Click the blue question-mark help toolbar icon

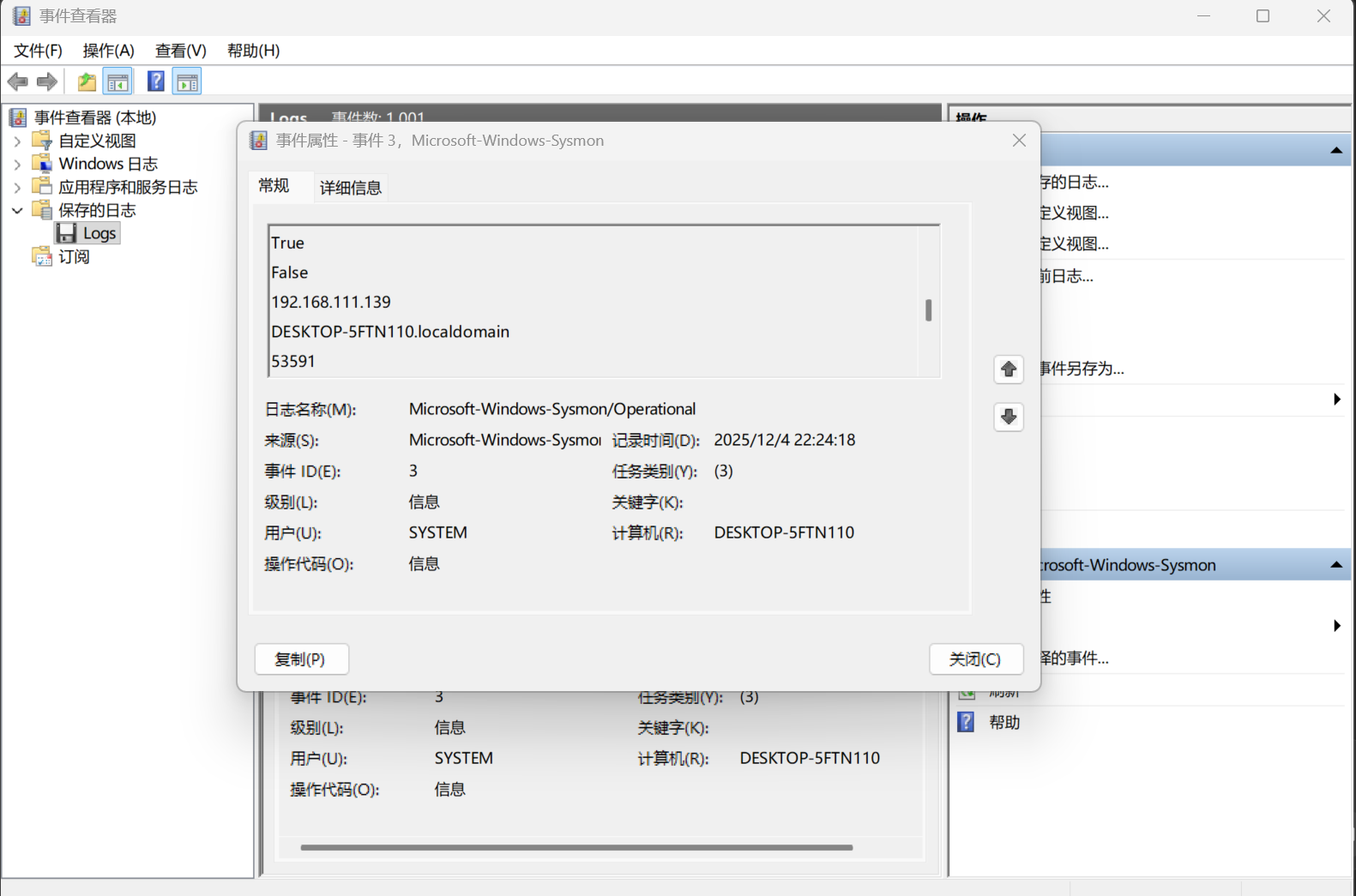pos(155,82)
